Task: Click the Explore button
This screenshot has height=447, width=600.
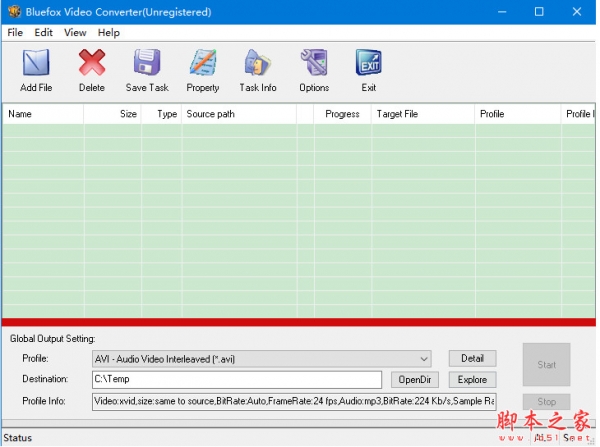Action: point(473,380)
